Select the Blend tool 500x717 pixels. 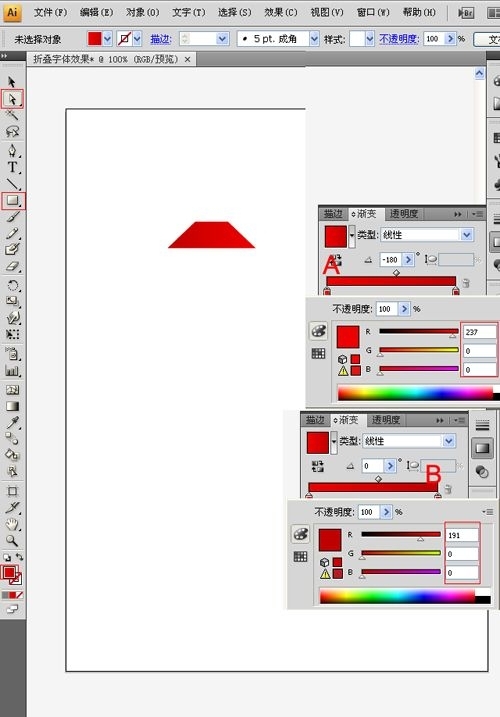(x=12, y=439)
